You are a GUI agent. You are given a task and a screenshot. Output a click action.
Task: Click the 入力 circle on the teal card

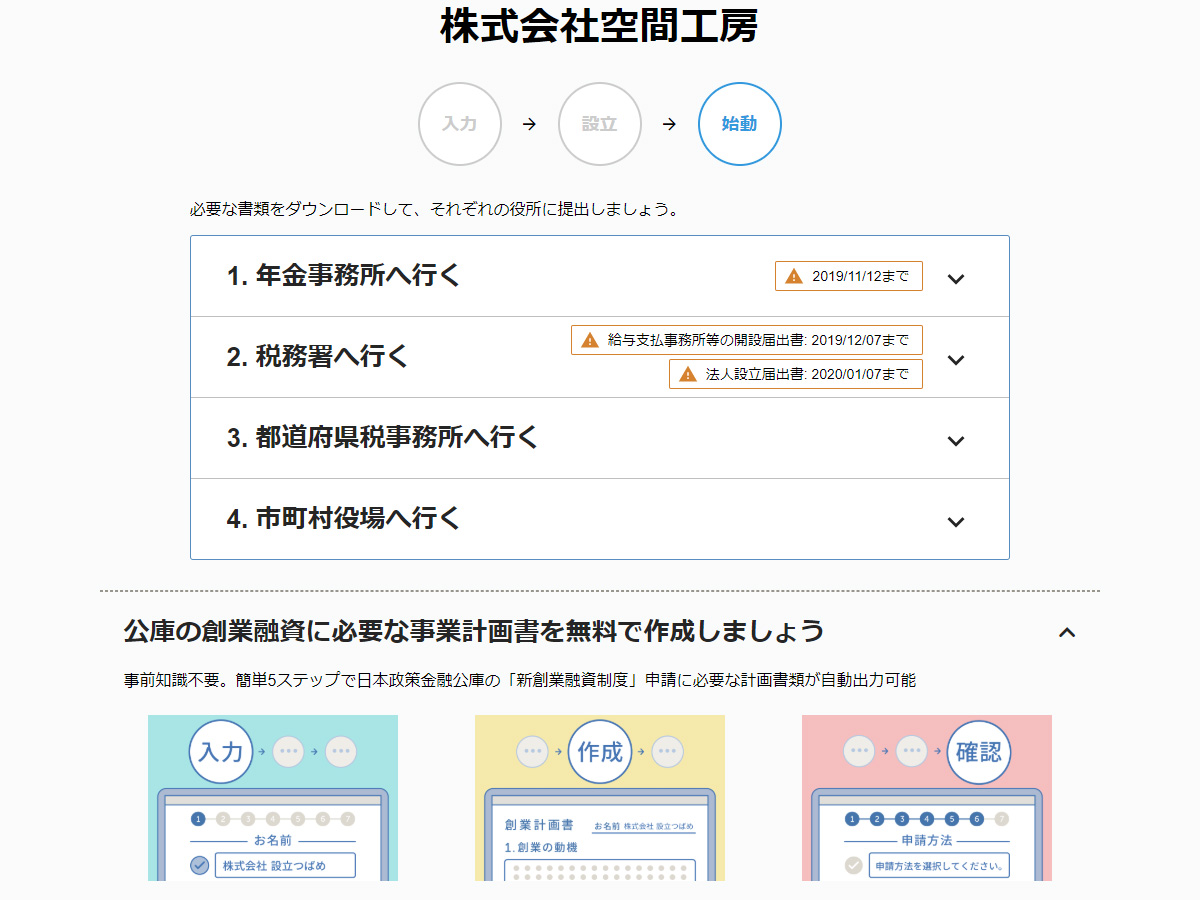(220, 752)
